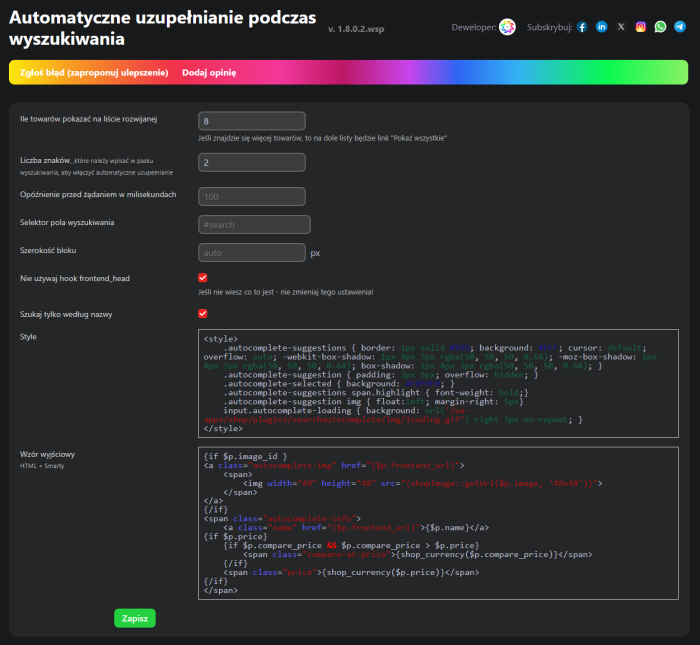700x645 pixels.
Task: Focus the 'Selektor pola wyszukiwania' field
Action: (254, 225)
